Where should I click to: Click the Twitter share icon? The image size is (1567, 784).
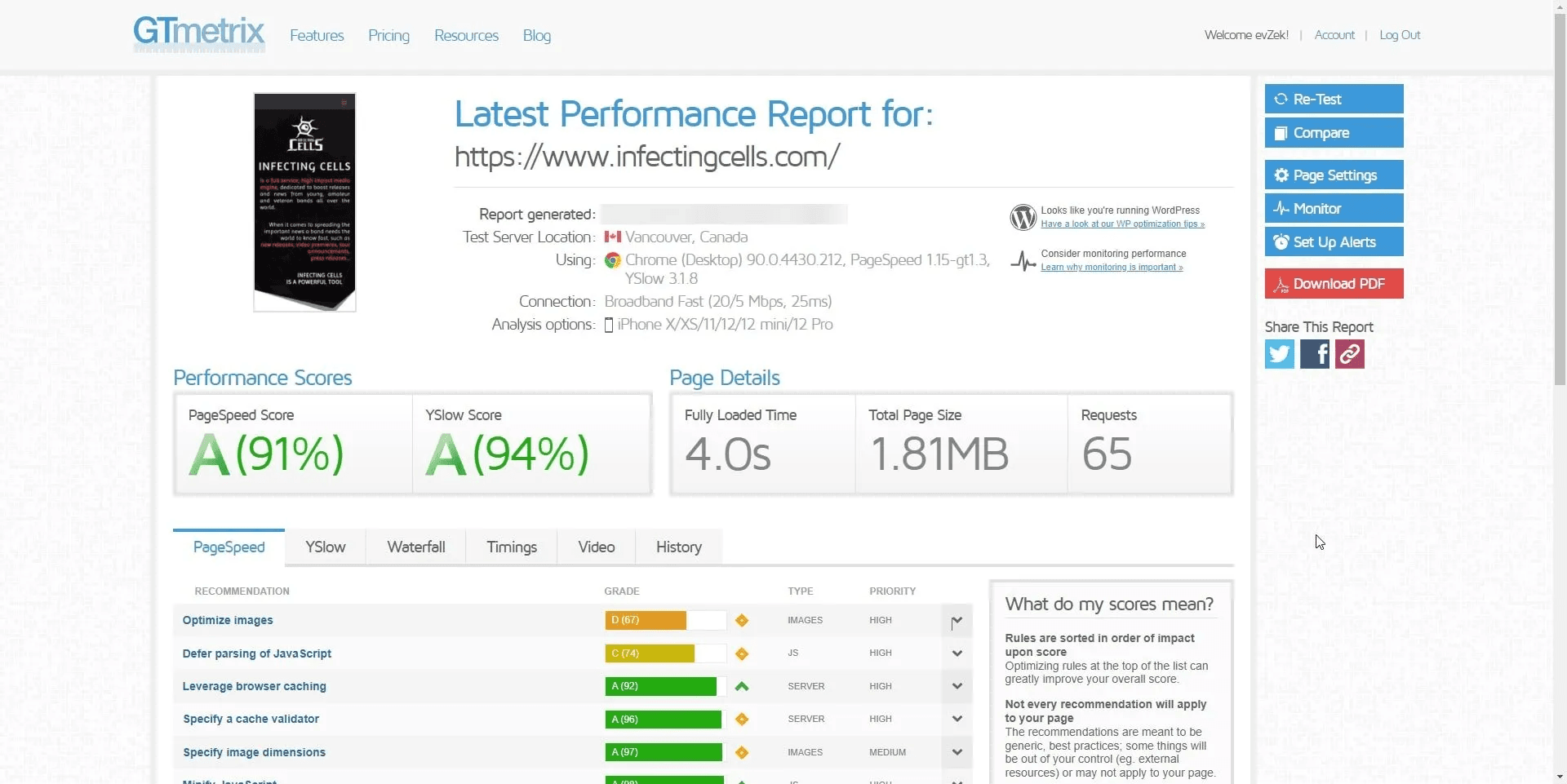click(x=1279, y=354)
